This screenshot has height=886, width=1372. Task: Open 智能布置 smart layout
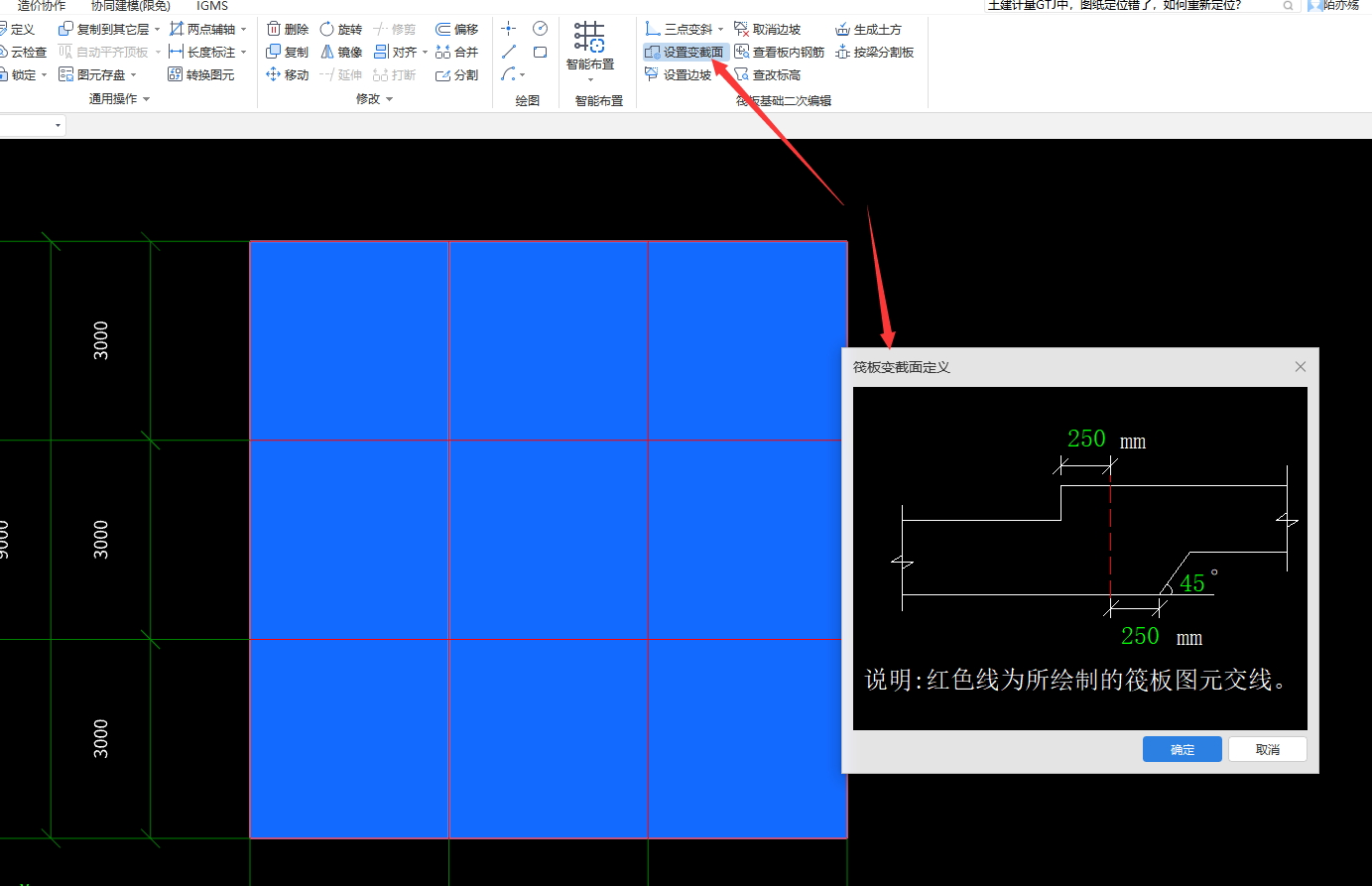(x=589, y=46)
